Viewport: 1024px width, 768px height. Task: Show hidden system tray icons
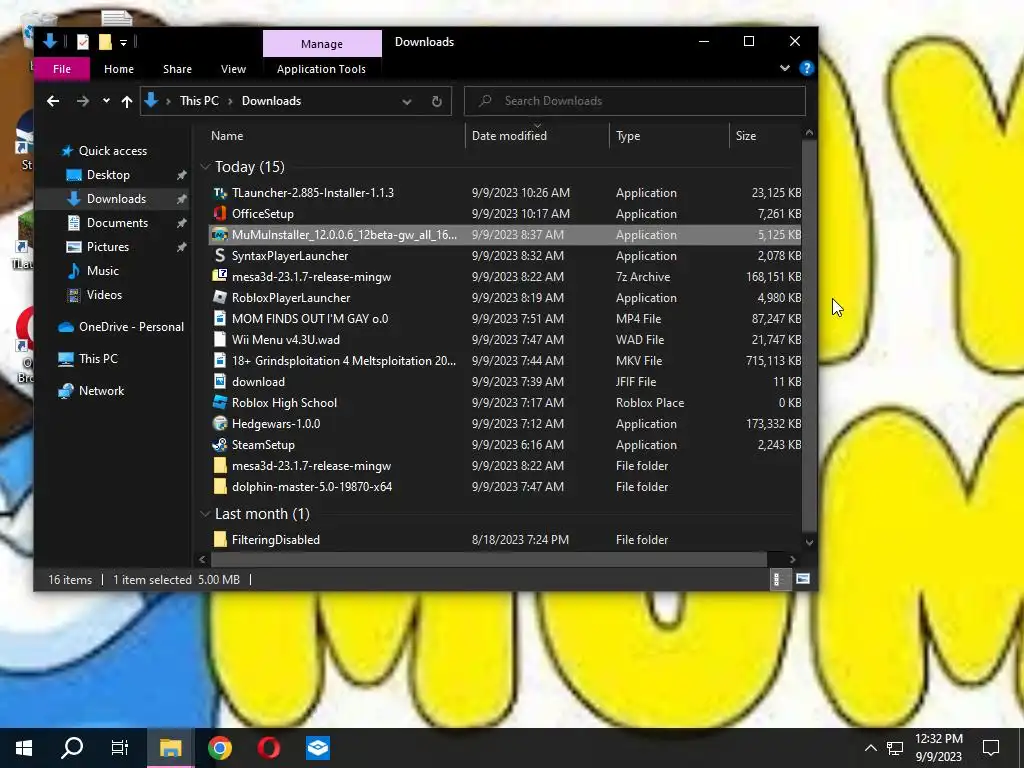(871, 748)
